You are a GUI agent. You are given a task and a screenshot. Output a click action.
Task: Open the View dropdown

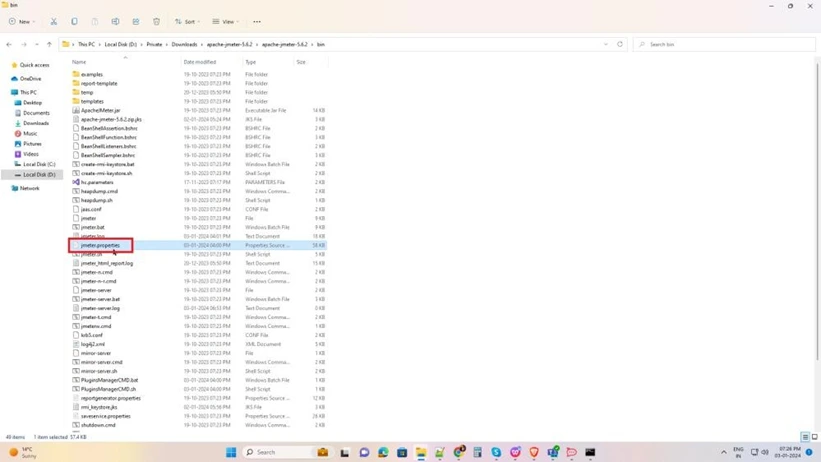point(226,21)
